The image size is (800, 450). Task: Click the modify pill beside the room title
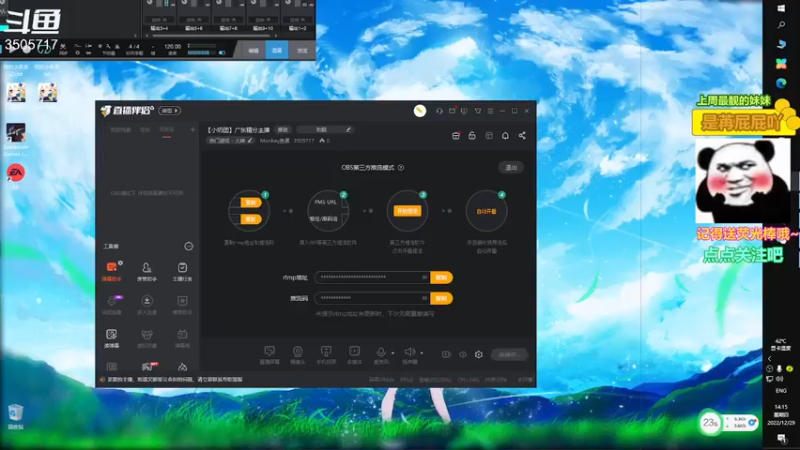(283, 130)
